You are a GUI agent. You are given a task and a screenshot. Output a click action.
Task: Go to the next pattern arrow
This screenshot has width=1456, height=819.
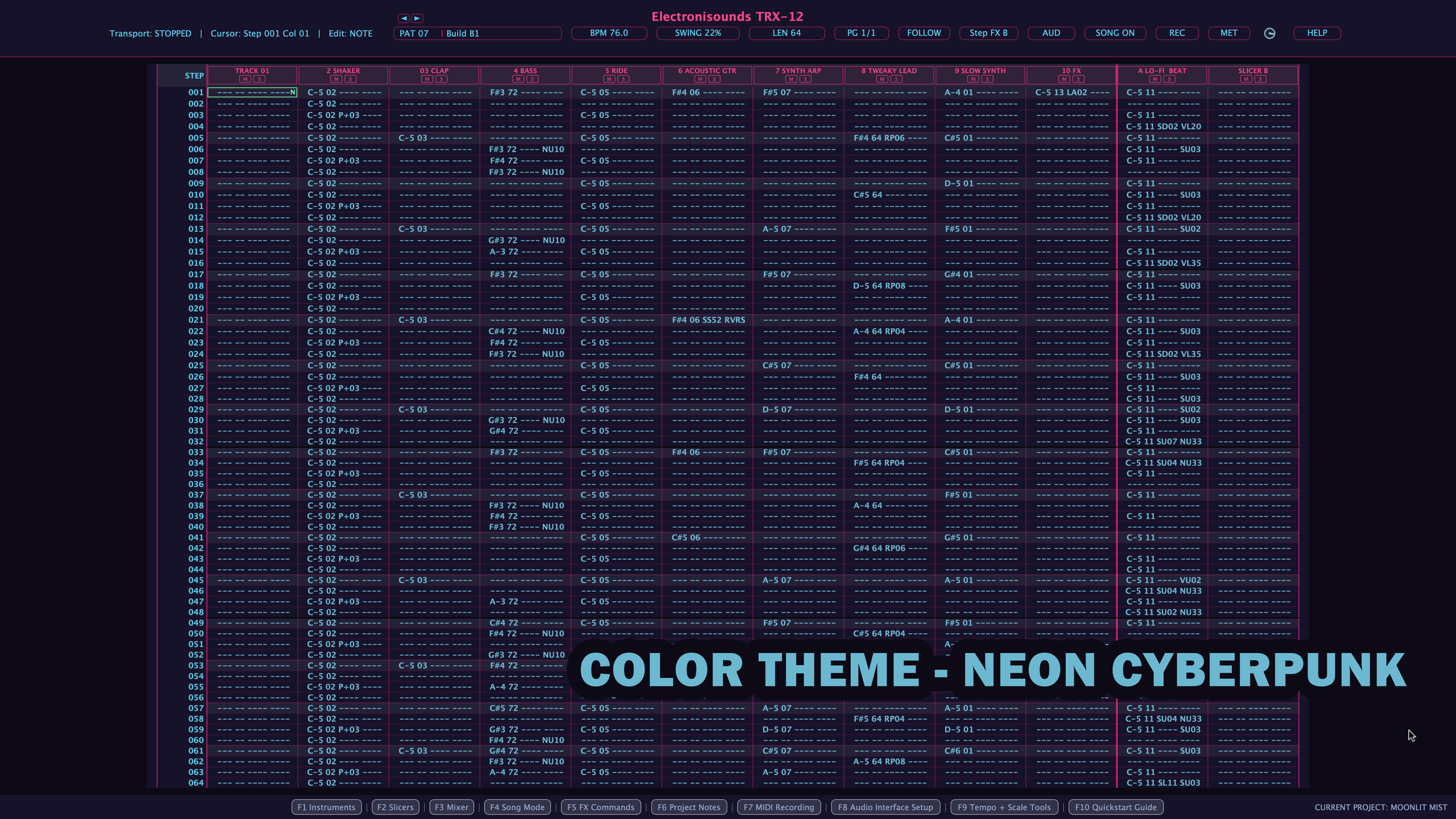[x=418, y=18]
